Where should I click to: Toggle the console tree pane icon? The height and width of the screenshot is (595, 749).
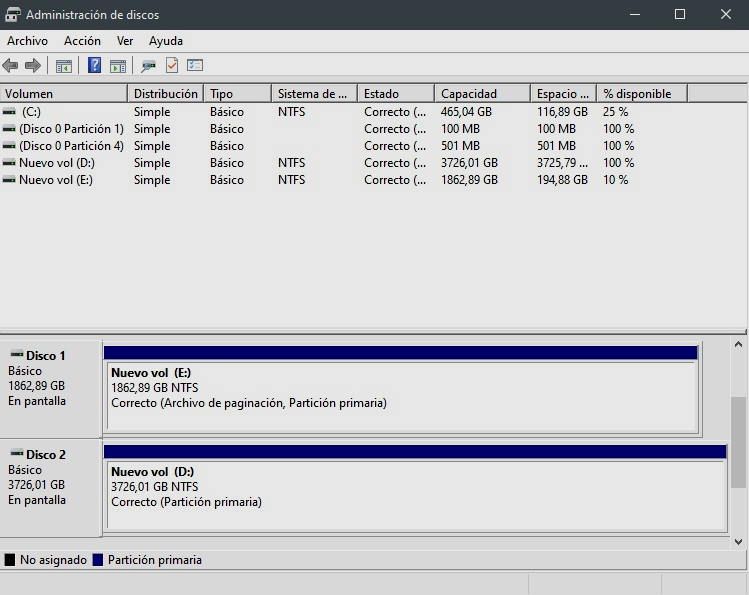pos(64,66)
